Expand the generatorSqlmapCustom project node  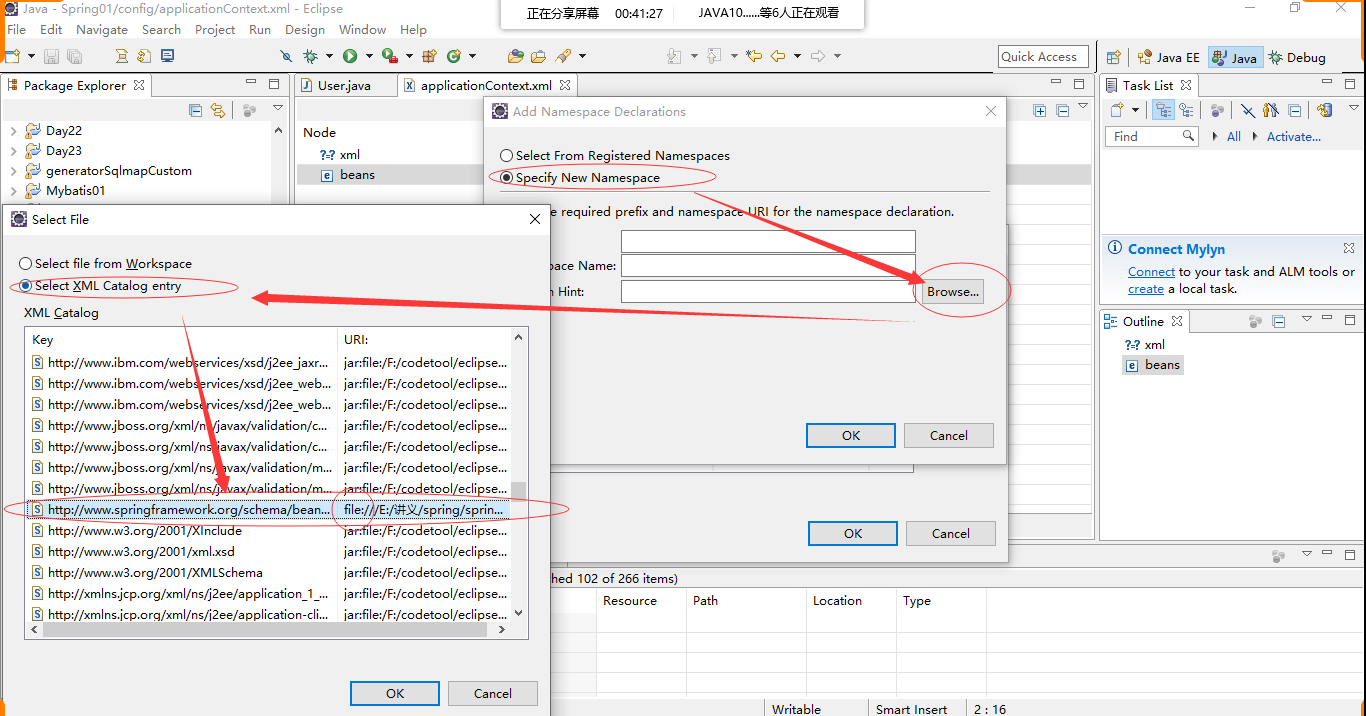(x=13, y=171)
